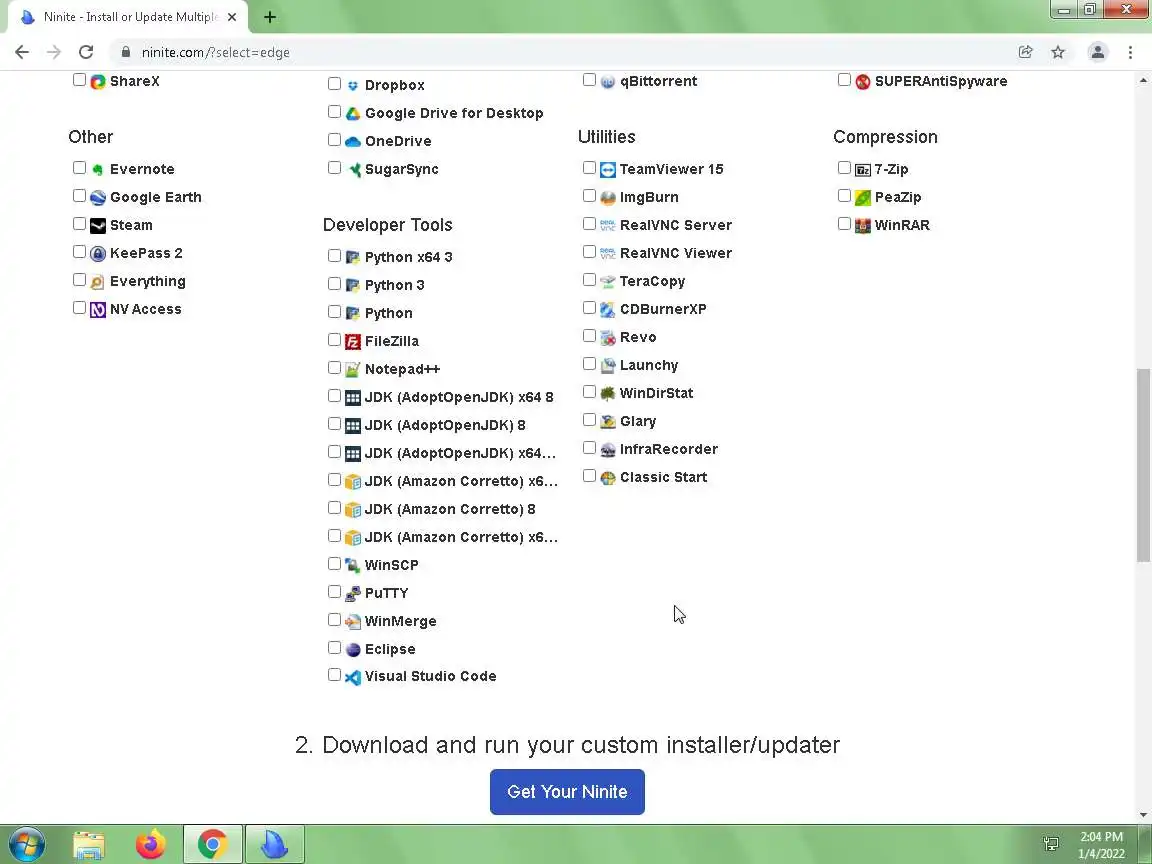Go back to the previous page
Screen dimensions: 1152x864
pos(22,52)
